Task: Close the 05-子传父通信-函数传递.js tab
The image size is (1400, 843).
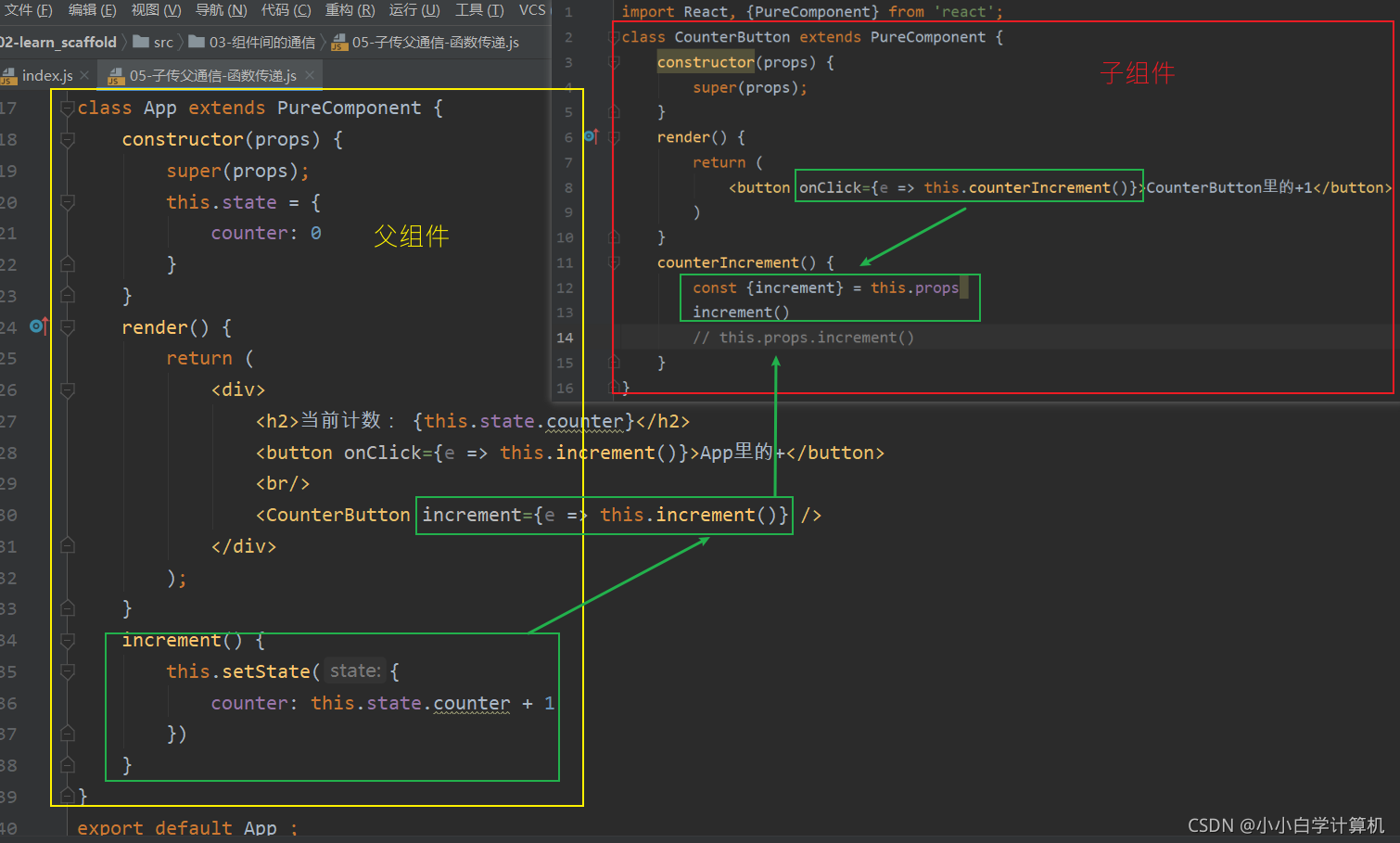Action: coord(310,75)
